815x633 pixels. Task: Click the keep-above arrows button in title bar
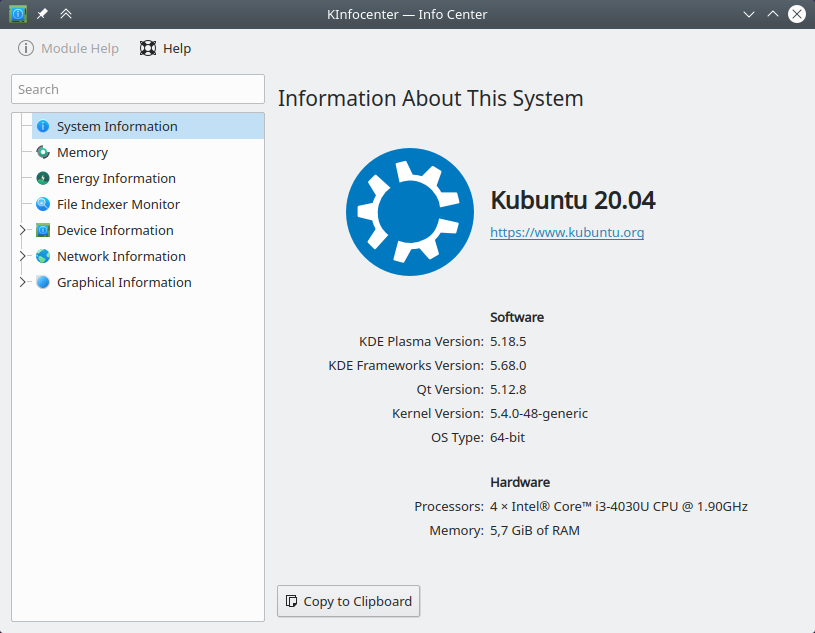click(x=66, y=15)
